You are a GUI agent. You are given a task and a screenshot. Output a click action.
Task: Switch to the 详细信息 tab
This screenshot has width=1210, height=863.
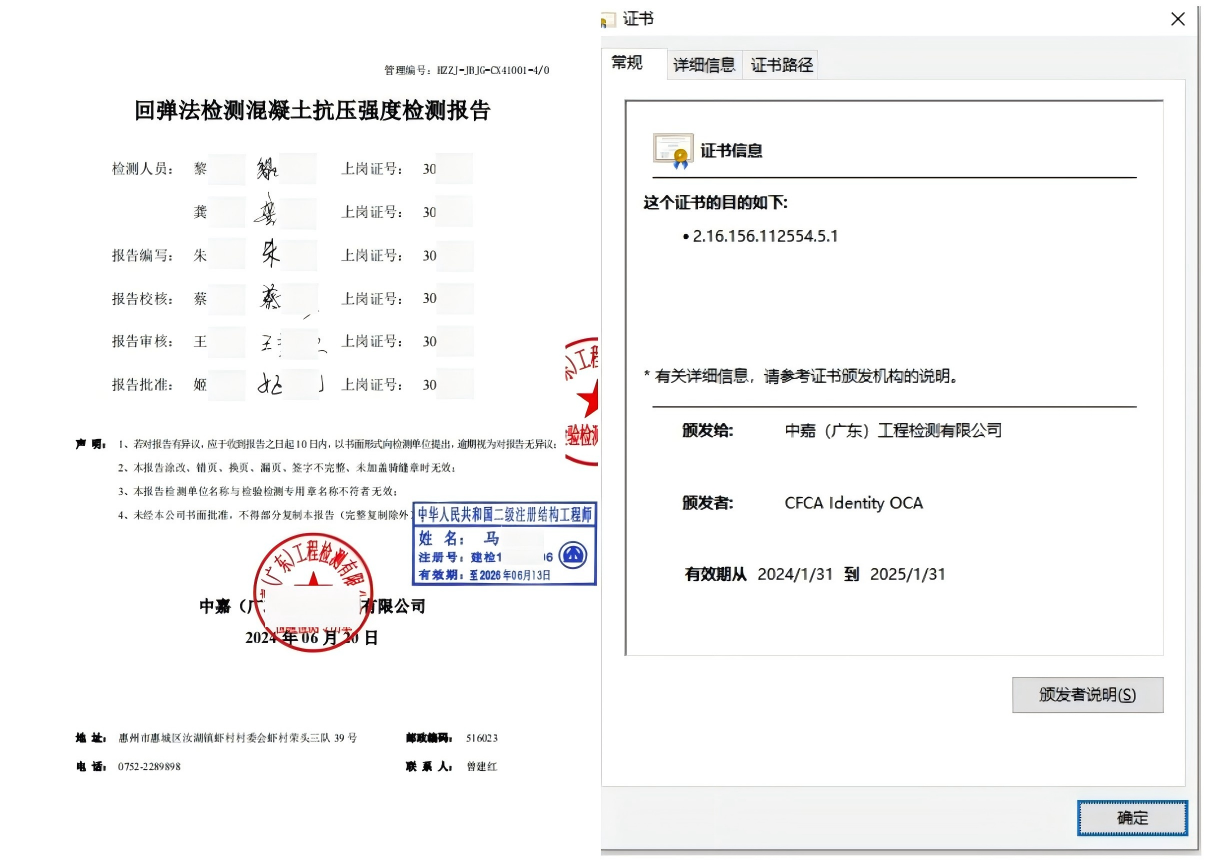[703, 64]
